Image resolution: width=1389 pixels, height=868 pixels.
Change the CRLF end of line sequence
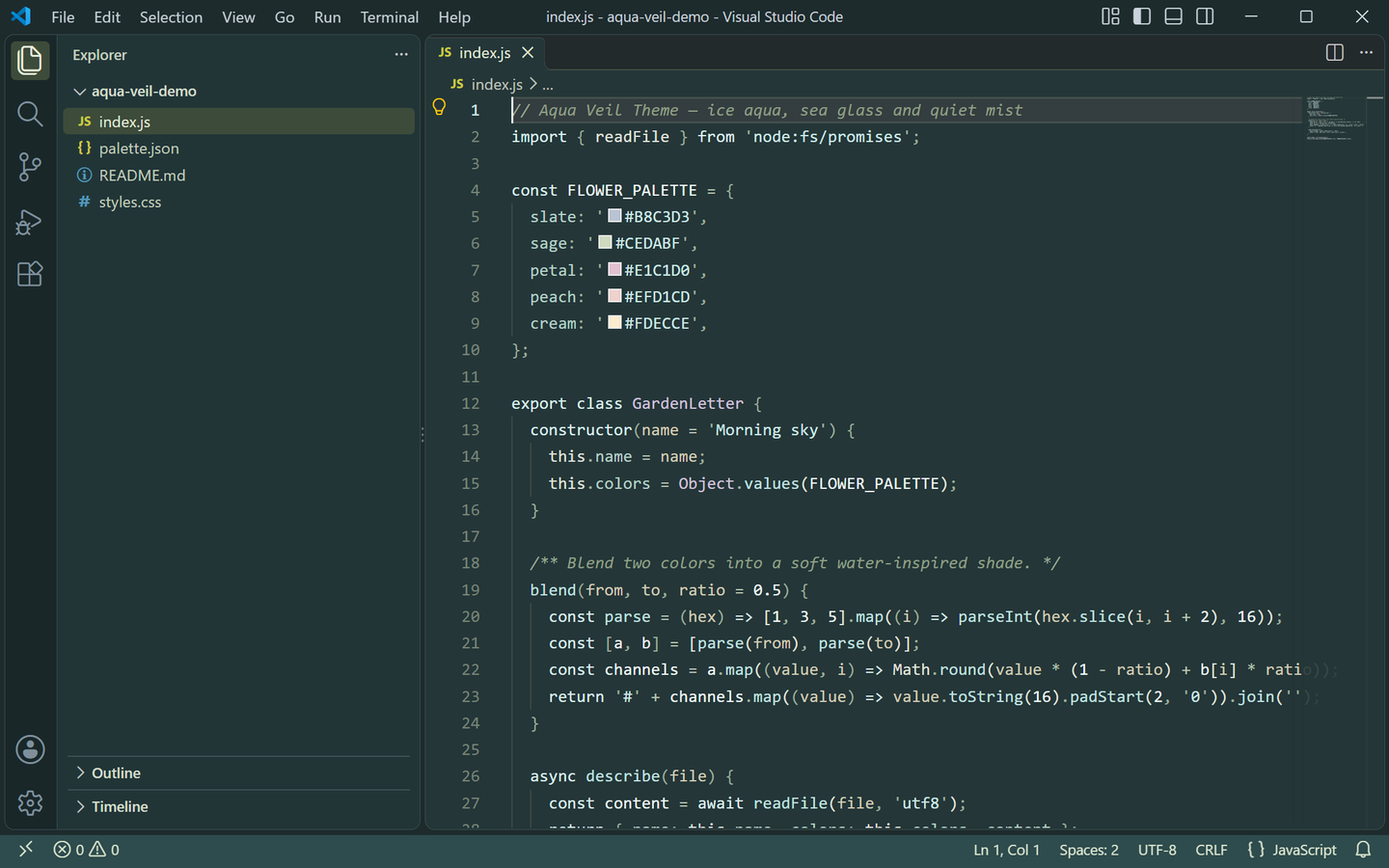point(1212,850)
